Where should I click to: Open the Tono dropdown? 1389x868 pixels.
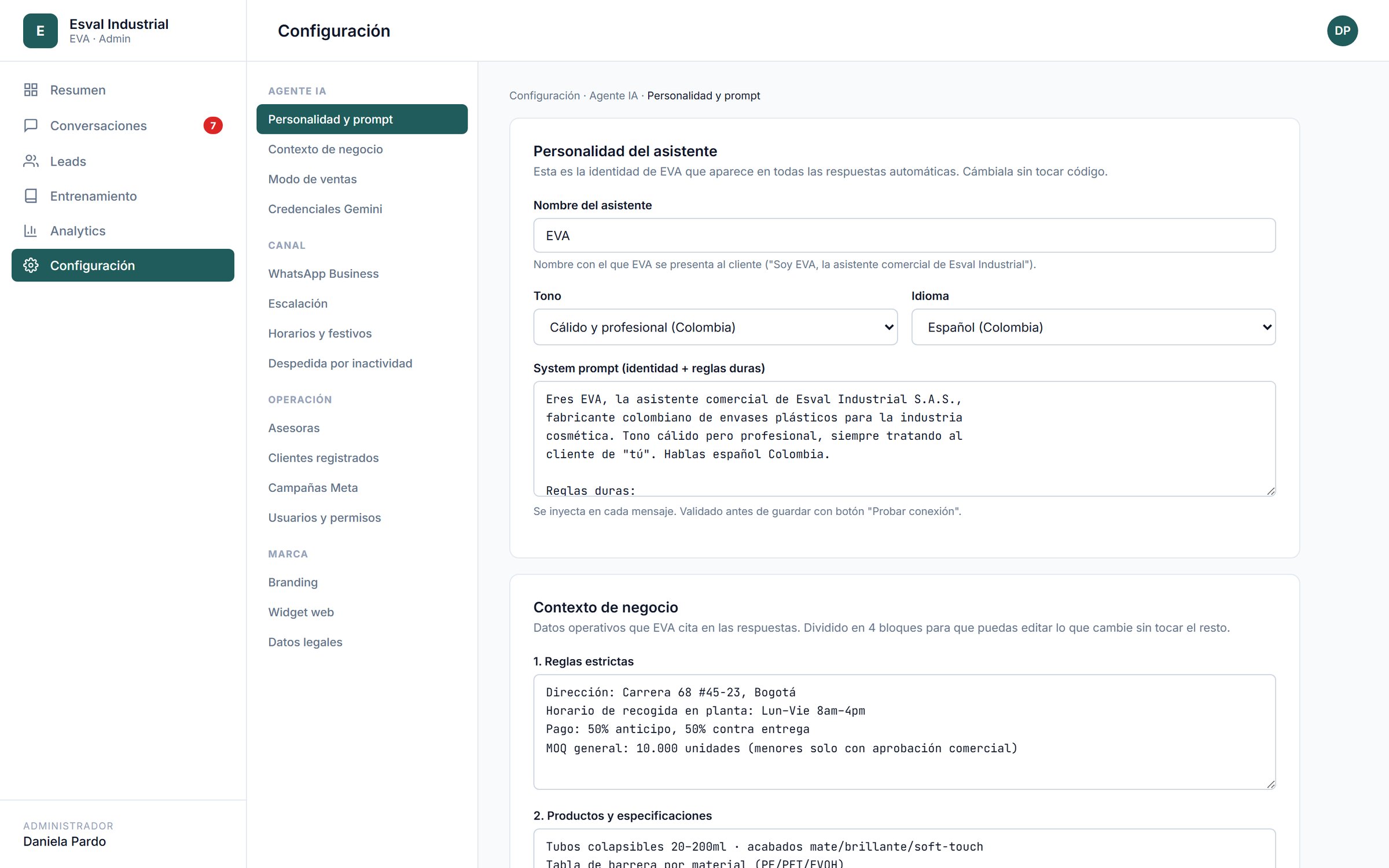click(x=715, y=327)
